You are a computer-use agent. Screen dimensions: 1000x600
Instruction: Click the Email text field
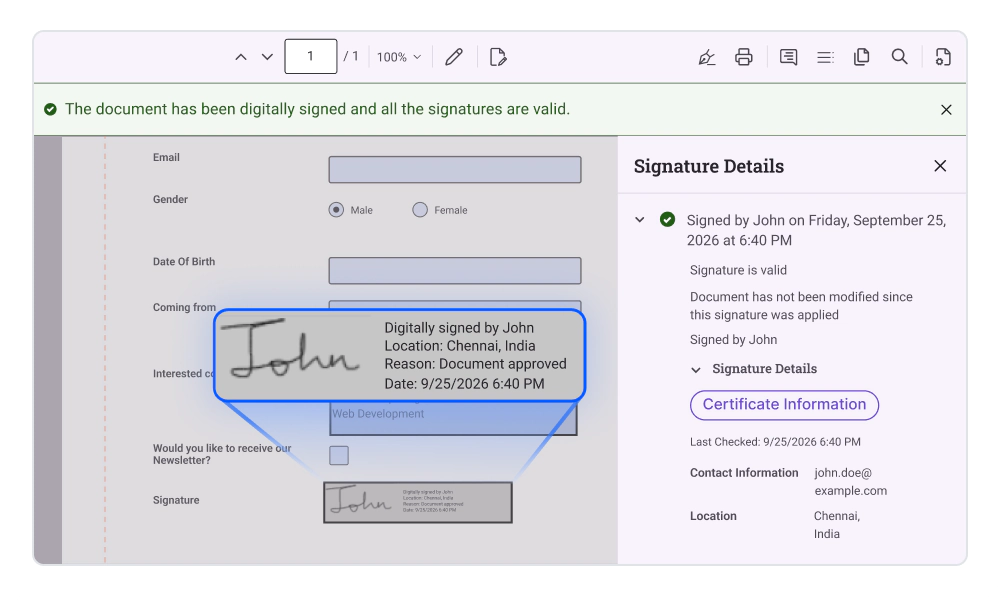(455, 170)
